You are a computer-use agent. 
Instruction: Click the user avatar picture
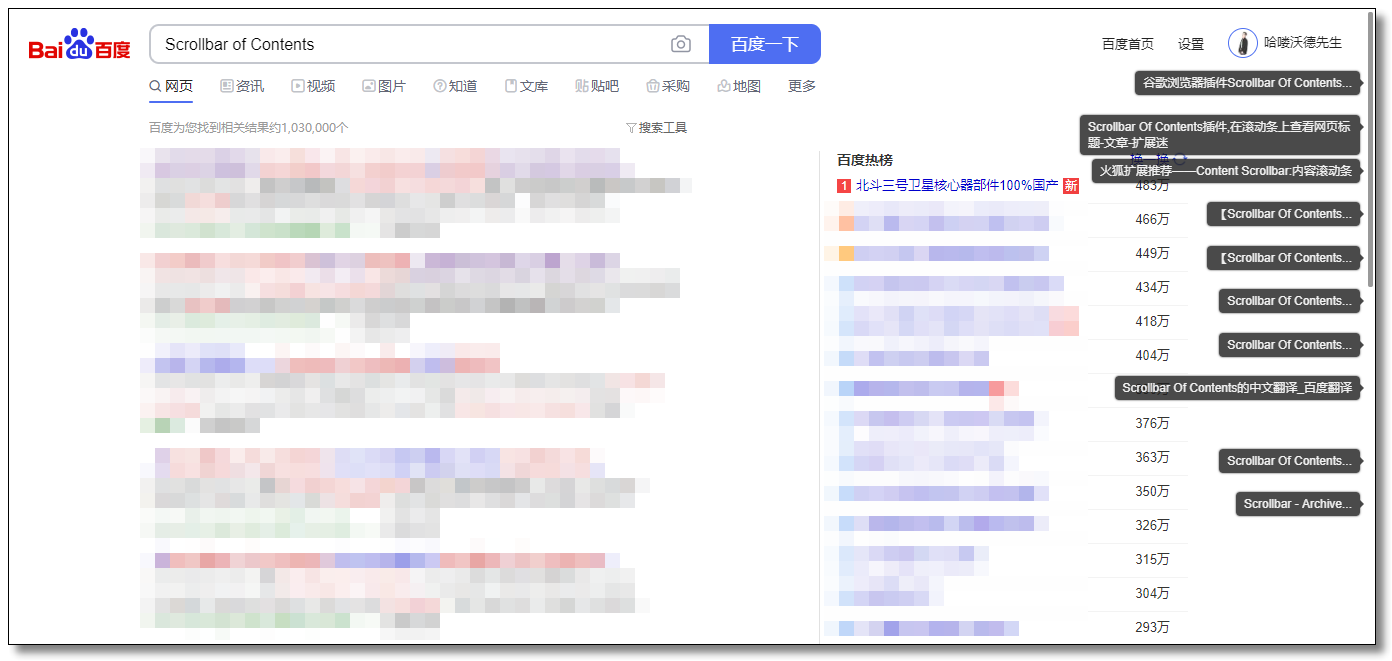pos(1243,43)
